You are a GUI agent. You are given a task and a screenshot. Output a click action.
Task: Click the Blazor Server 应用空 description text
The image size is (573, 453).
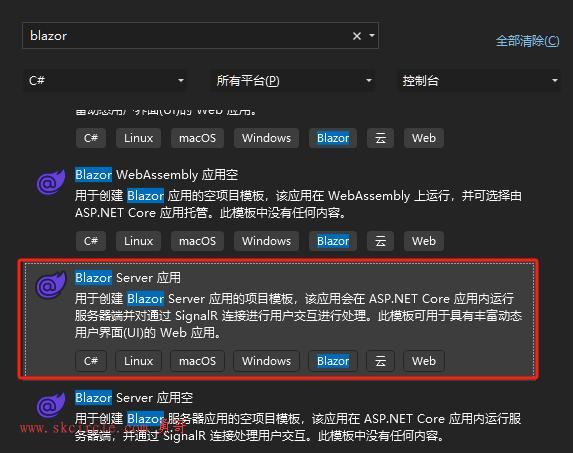(298, 427)
